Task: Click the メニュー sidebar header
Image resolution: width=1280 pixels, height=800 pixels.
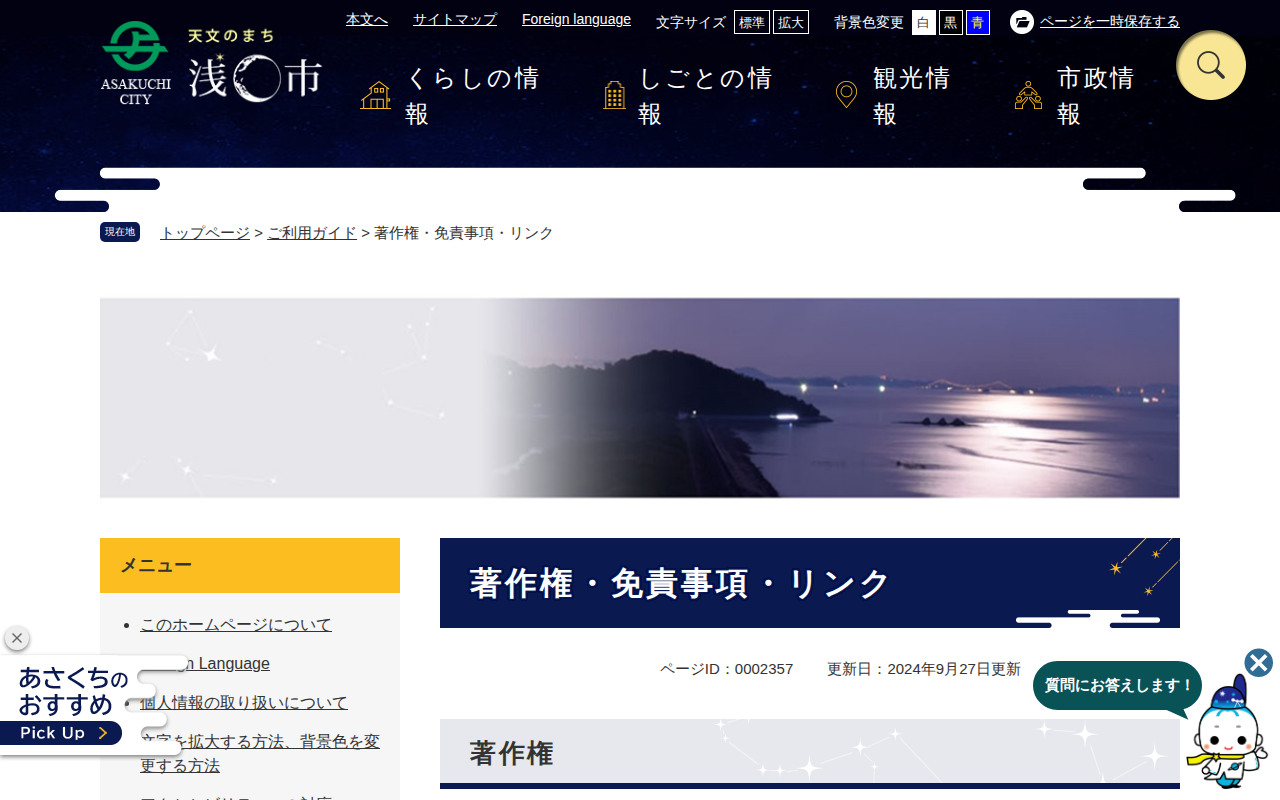Action: point(250,565)
